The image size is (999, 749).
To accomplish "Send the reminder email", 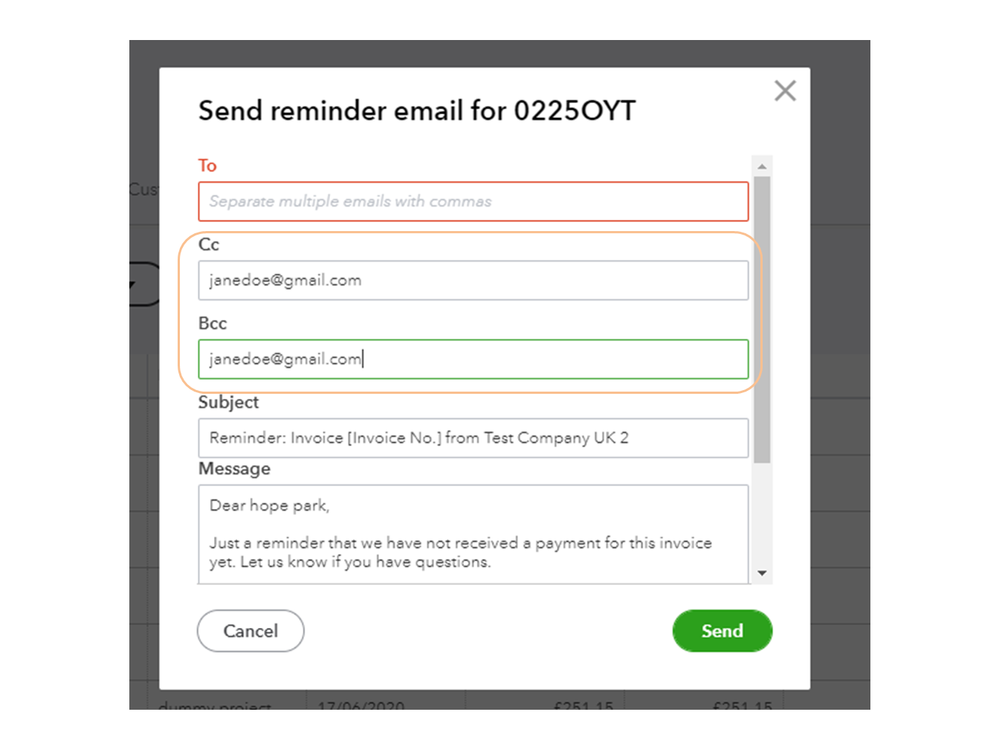I will click(x=722, y=631).
